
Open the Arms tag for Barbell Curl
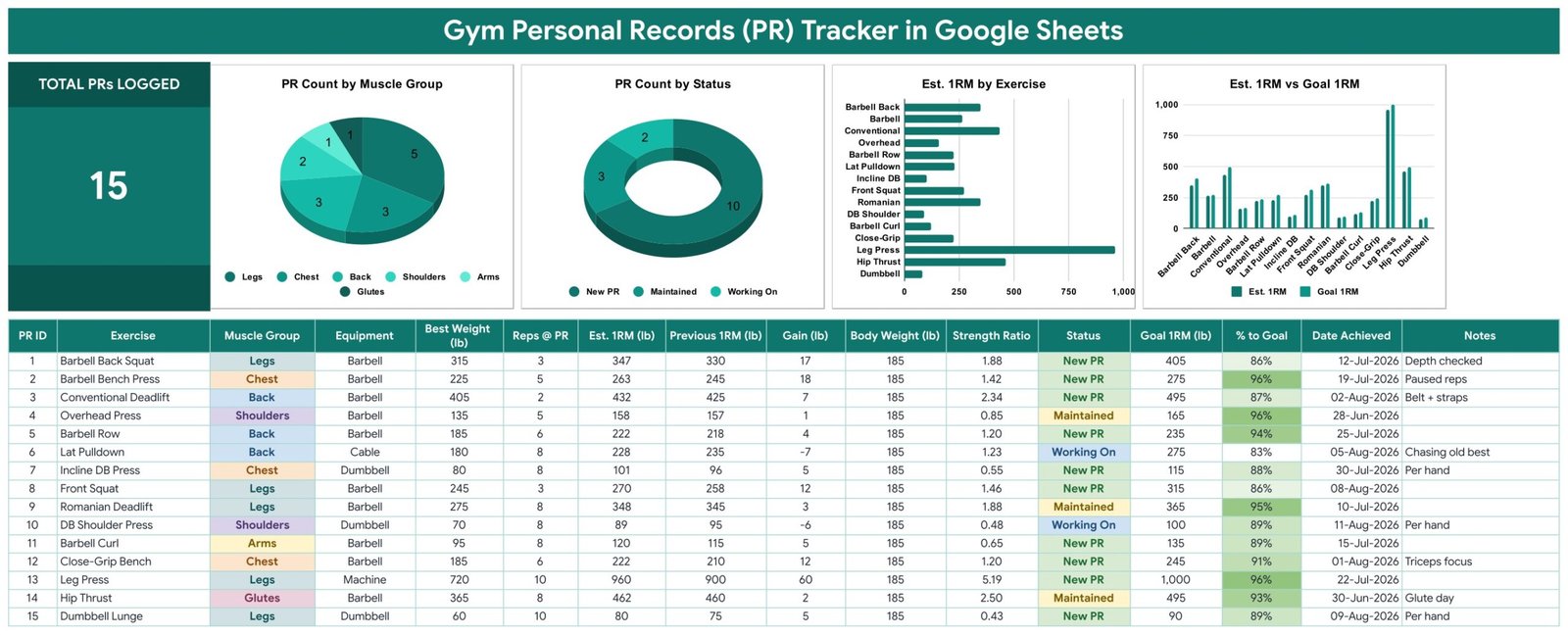(262, 544)
